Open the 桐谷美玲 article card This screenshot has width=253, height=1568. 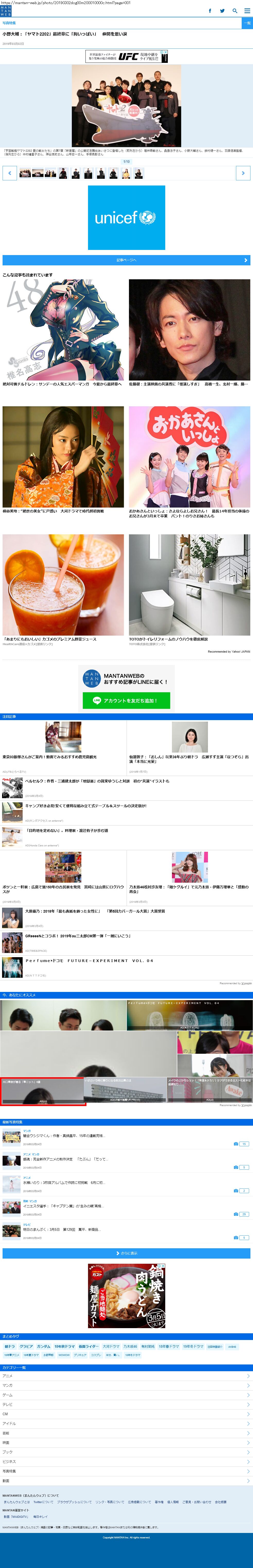click(63, 461)
